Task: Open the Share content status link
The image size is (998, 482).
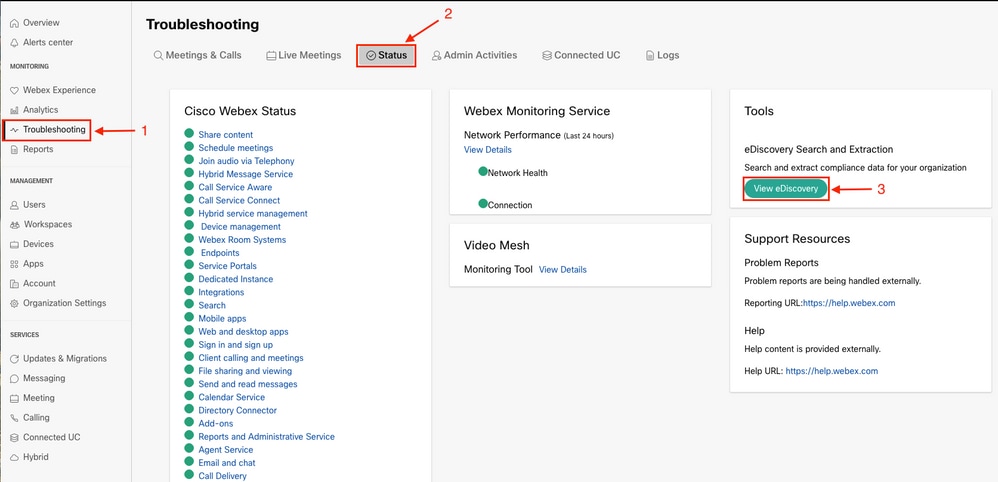Action: [x=225, y=135]
